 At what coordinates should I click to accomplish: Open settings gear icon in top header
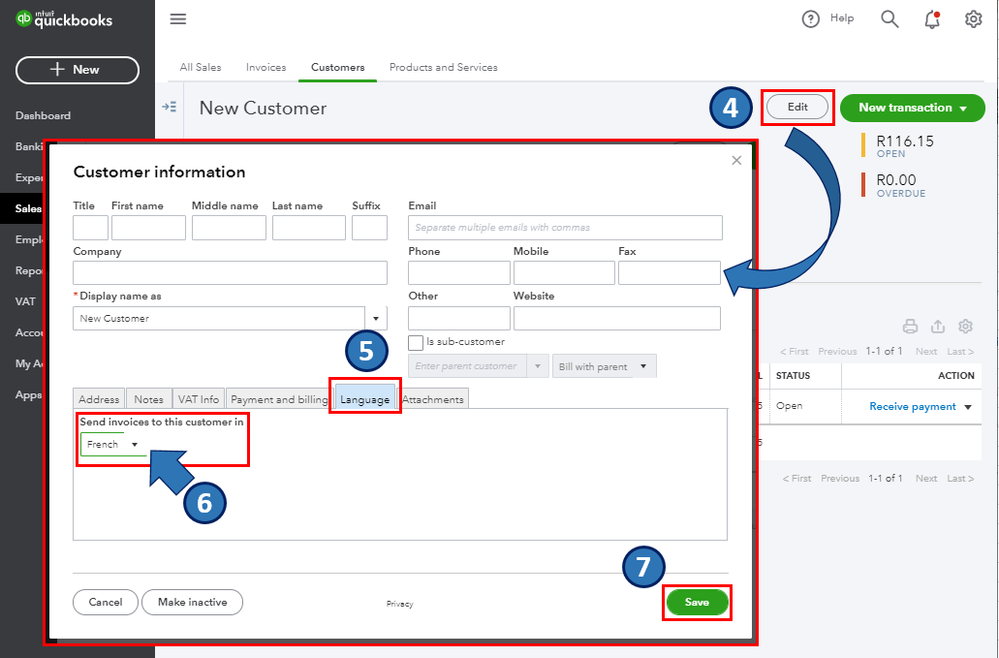coord(973,19)
